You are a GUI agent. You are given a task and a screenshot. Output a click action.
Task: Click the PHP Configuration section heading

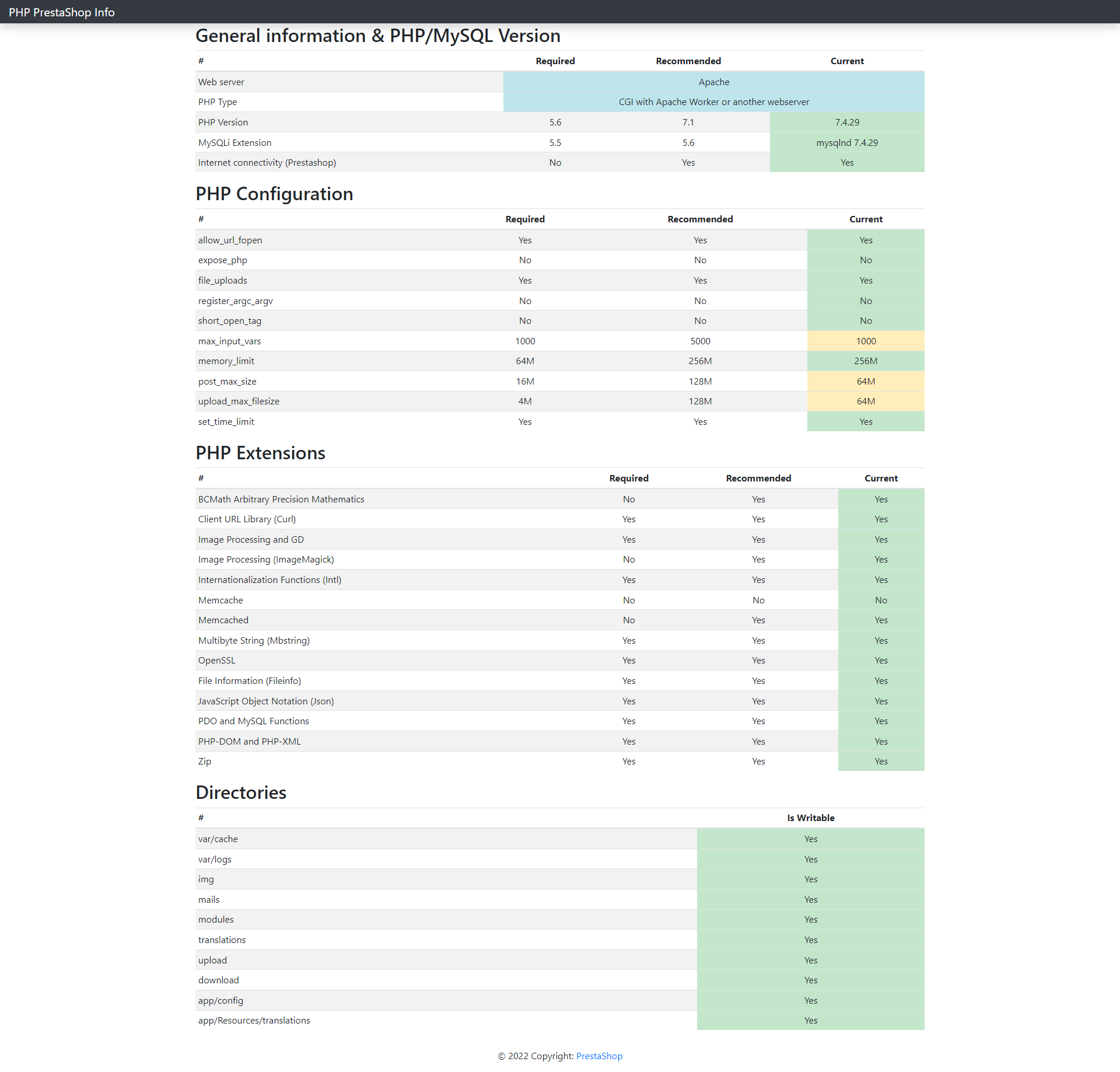pos(274,194)
